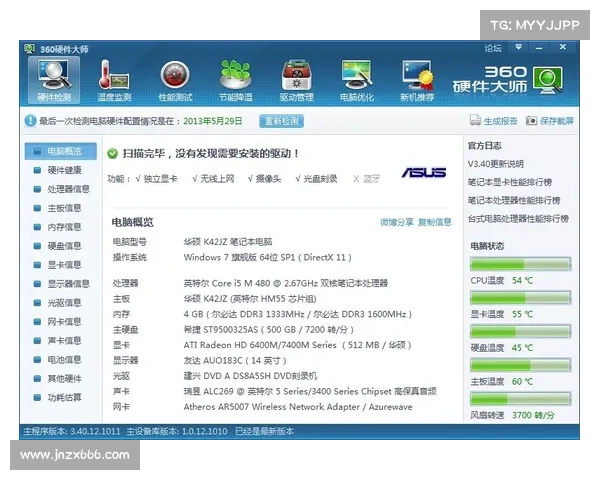
Task: Open 笔记本显卡性能排行榜 link
Action: 510,182
